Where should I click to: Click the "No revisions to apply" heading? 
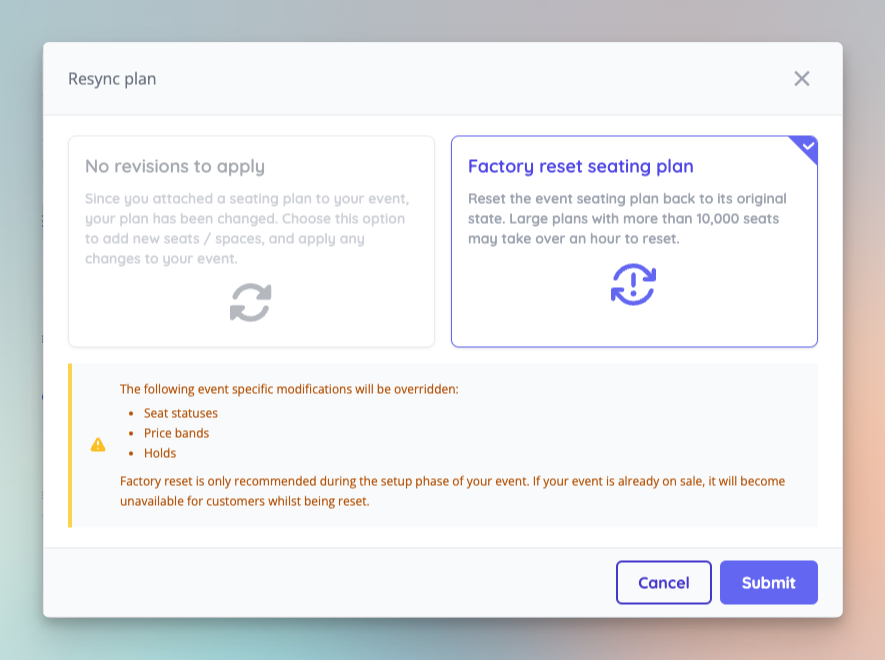point(175,167)
